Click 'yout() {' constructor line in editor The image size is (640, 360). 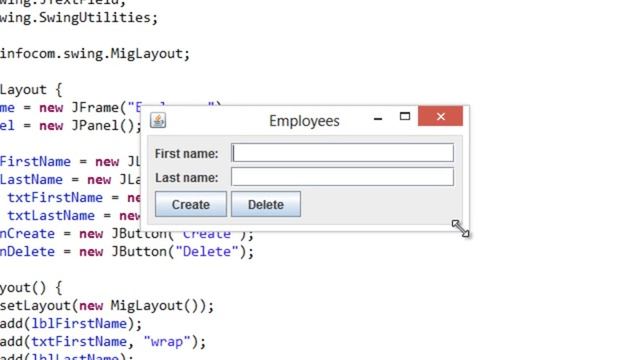[x=31, y=288]
